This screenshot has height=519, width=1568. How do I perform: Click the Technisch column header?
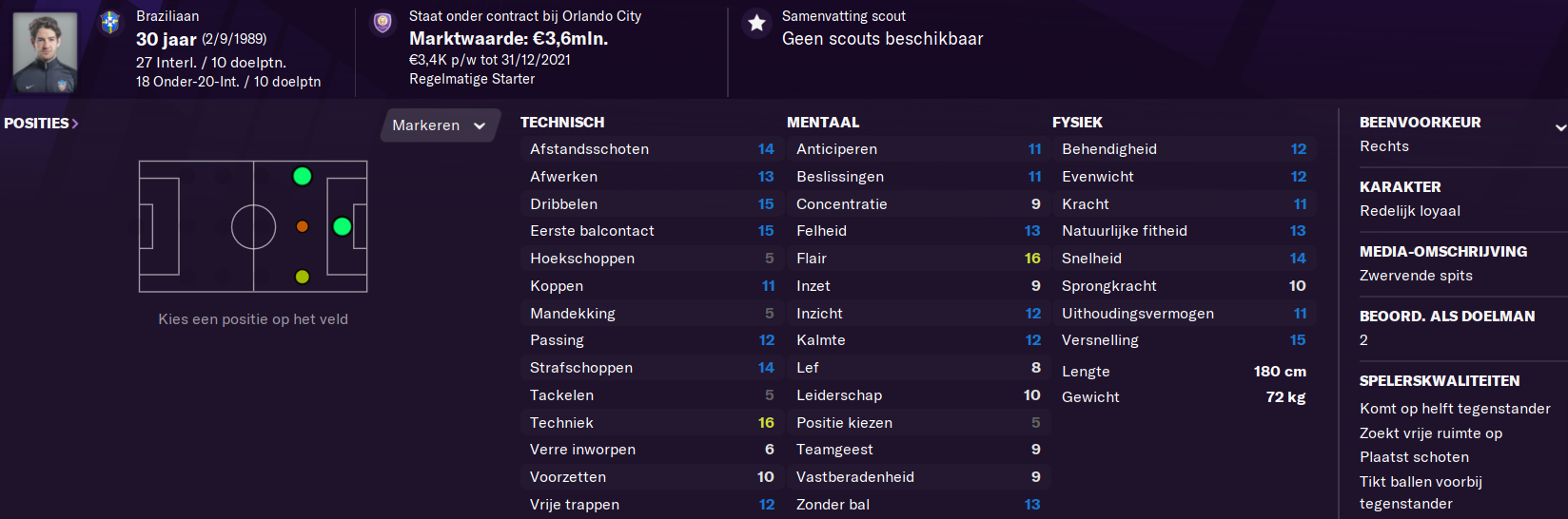(x=562, y=123)
